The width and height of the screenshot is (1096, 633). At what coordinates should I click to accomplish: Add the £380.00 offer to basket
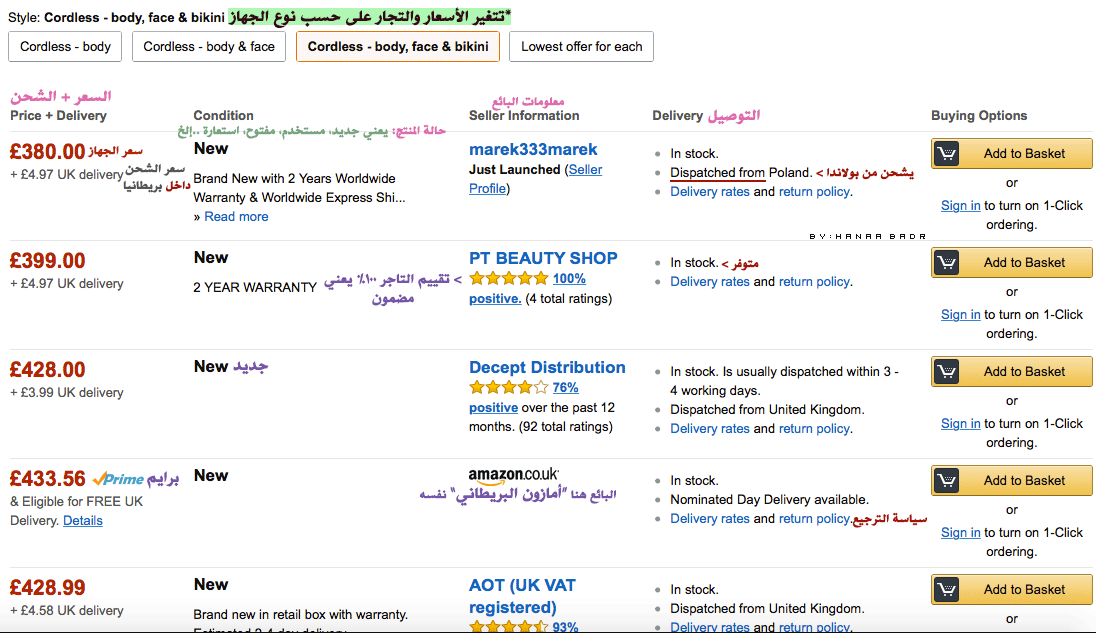tap(1011, 154)
